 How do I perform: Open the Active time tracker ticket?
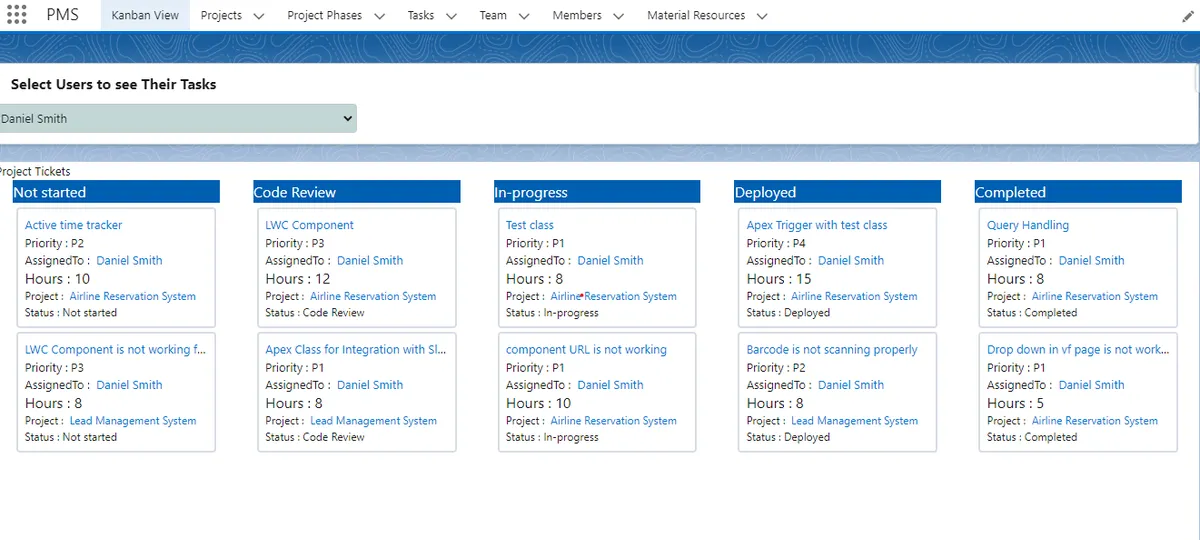73,225
